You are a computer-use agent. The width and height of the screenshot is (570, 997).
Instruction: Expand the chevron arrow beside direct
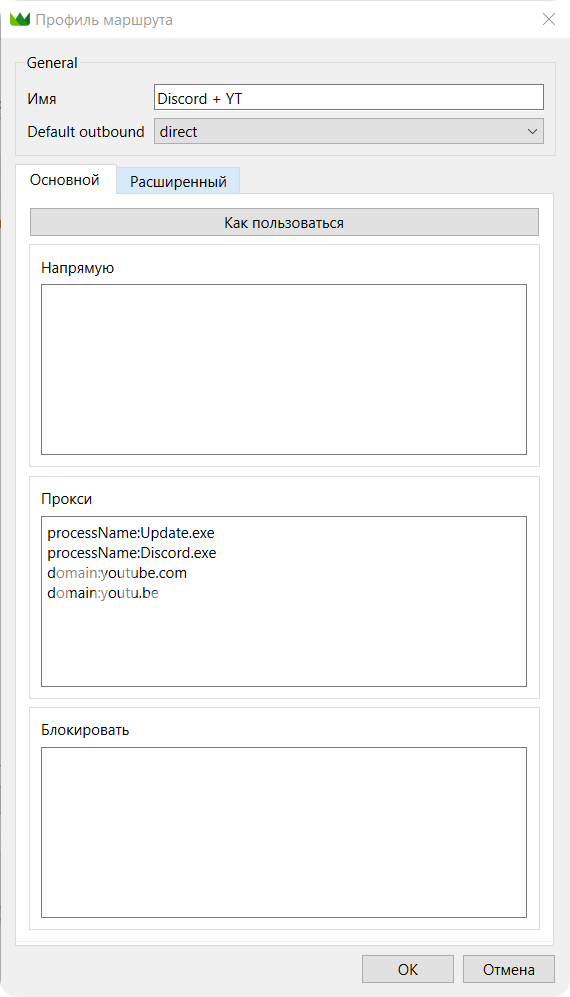point(532,132)
